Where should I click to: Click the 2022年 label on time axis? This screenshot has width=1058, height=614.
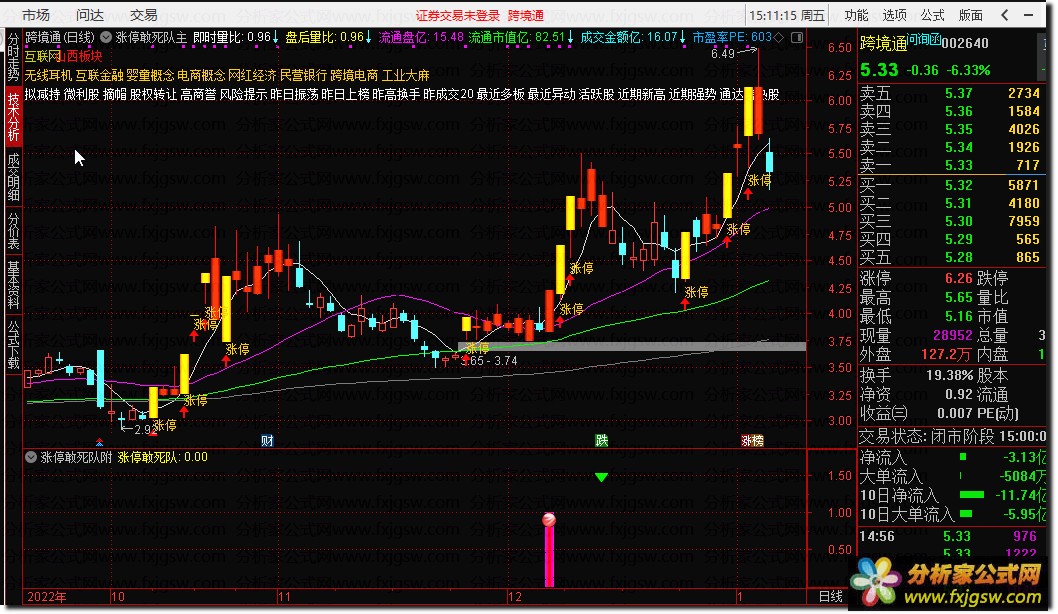point(46,596)
